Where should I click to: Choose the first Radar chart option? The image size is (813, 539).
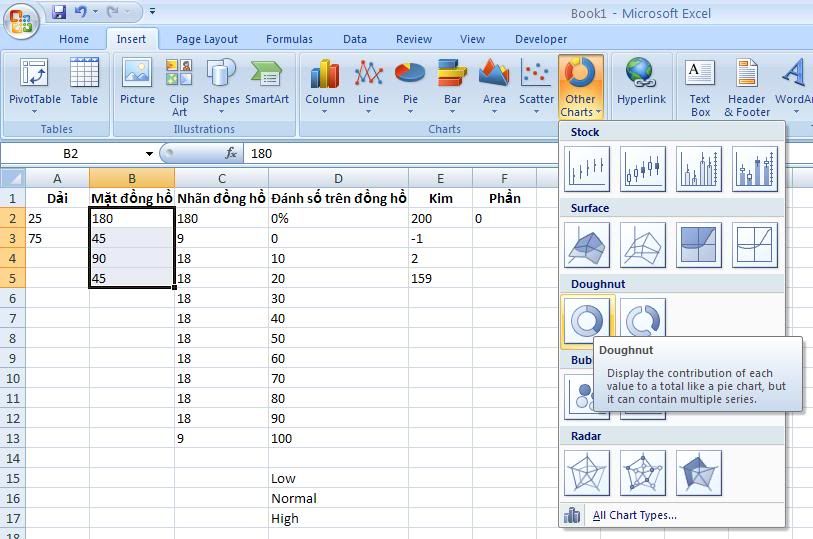click(x=586, y=472)
